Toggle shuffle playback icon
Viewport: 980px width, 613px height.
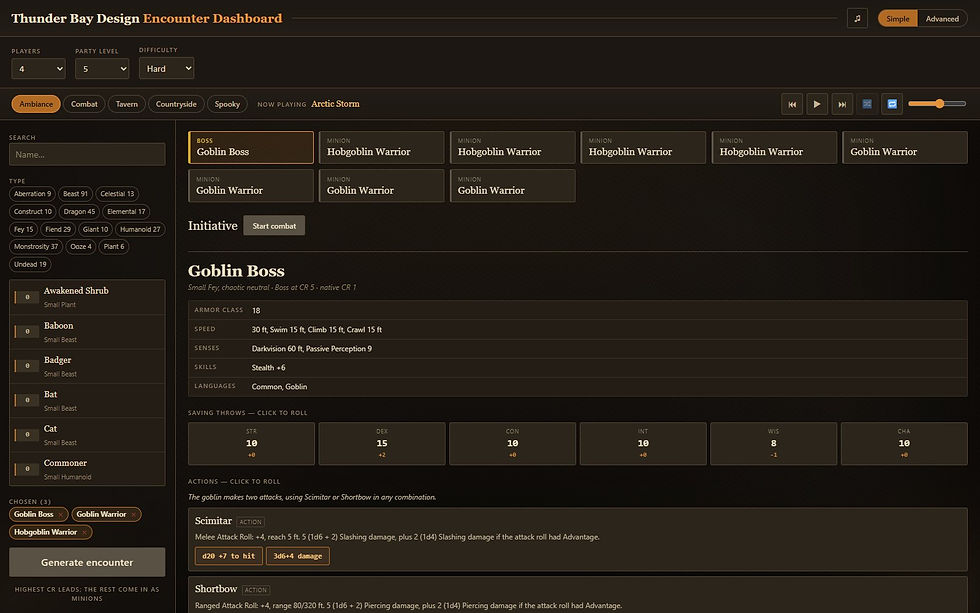click(x=867, y=104)
